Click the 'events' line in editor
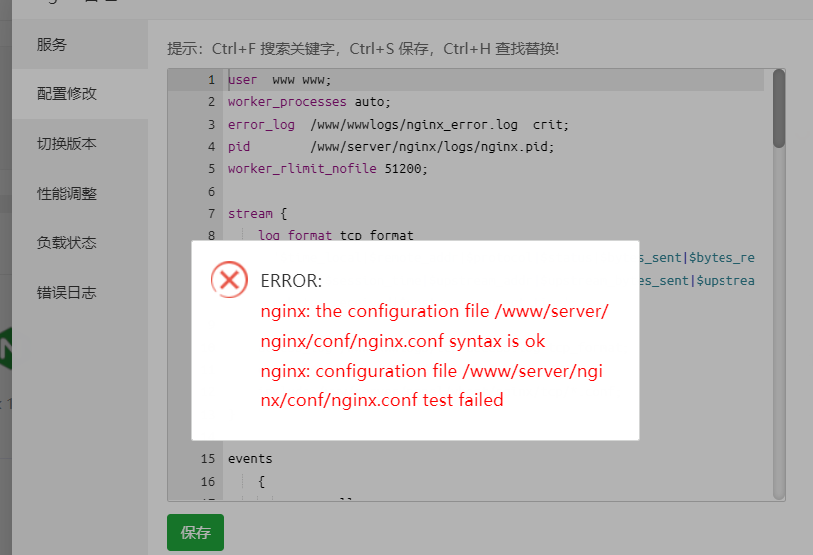 [x=250, y=459]
